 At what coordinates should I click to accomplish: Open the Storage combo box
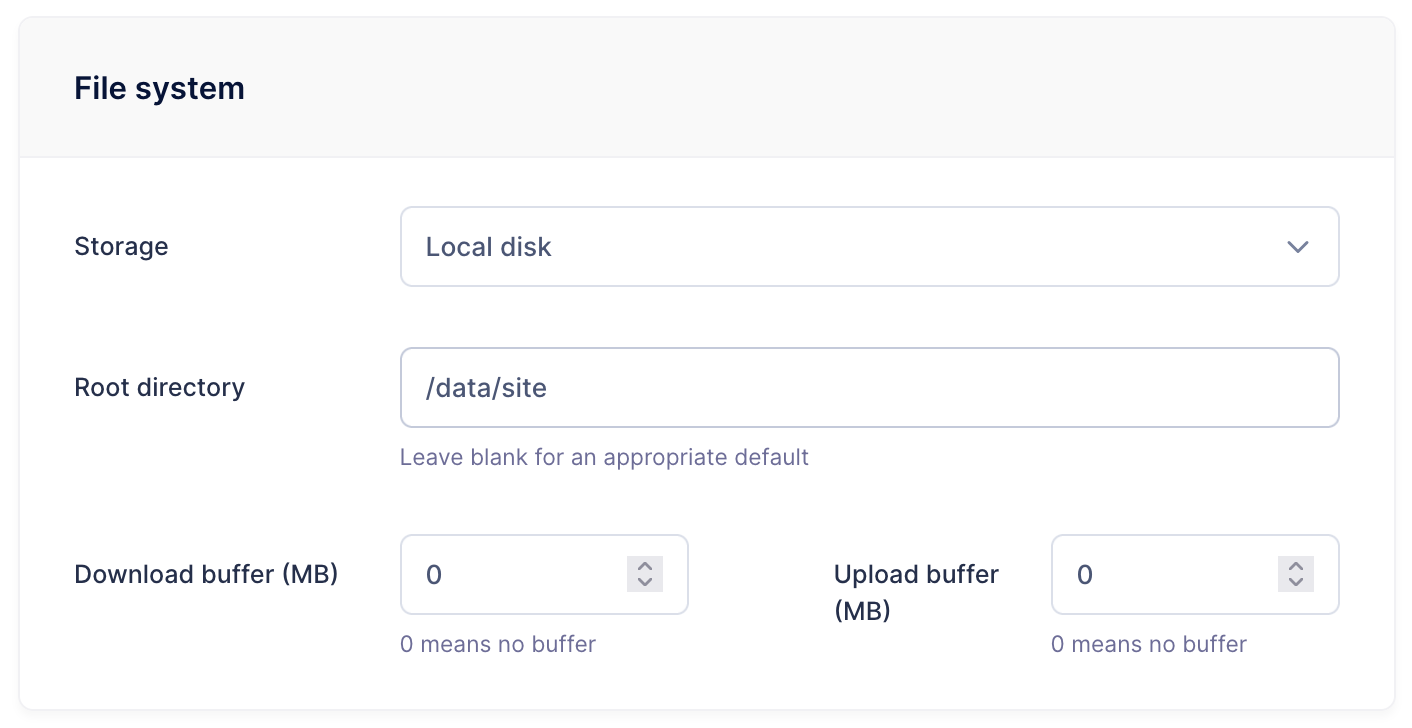tap(869, 247)
